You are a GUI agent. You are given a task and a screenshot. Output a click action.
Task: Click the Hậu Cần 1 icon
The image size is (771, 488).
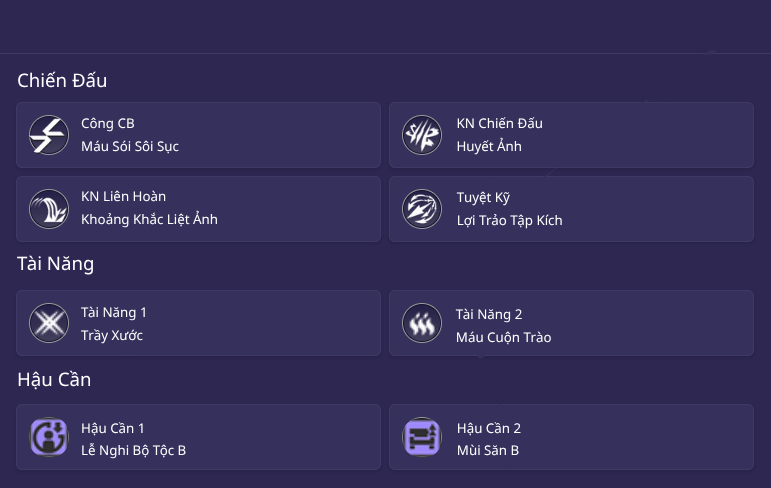tap(48, 438)
